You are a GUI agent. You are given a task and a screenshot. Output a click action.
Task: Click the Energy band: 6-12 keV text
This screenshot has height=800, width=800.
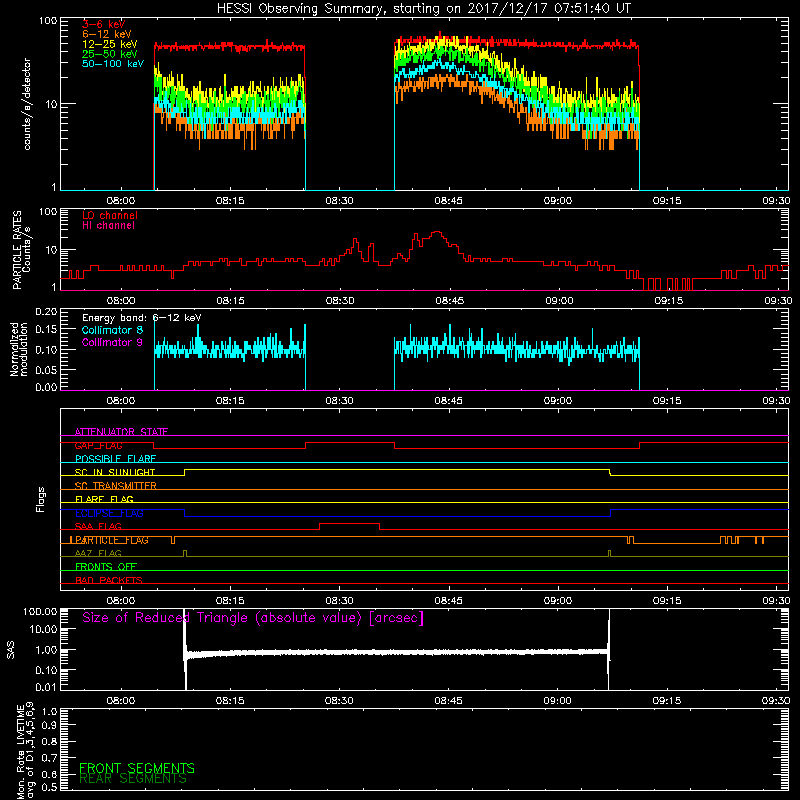(x=142, y=318)
